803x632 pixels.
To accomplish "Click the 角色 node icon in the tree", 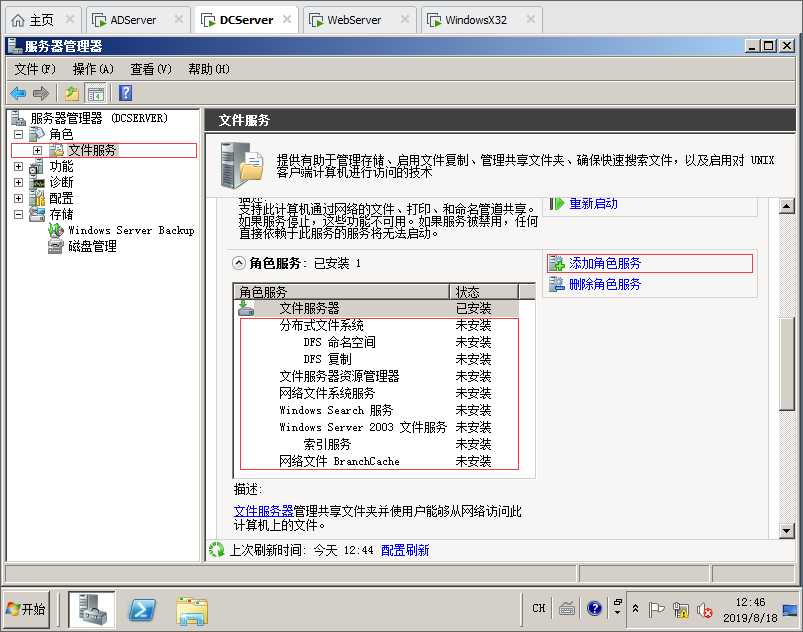I will click(x=37, y=134).
